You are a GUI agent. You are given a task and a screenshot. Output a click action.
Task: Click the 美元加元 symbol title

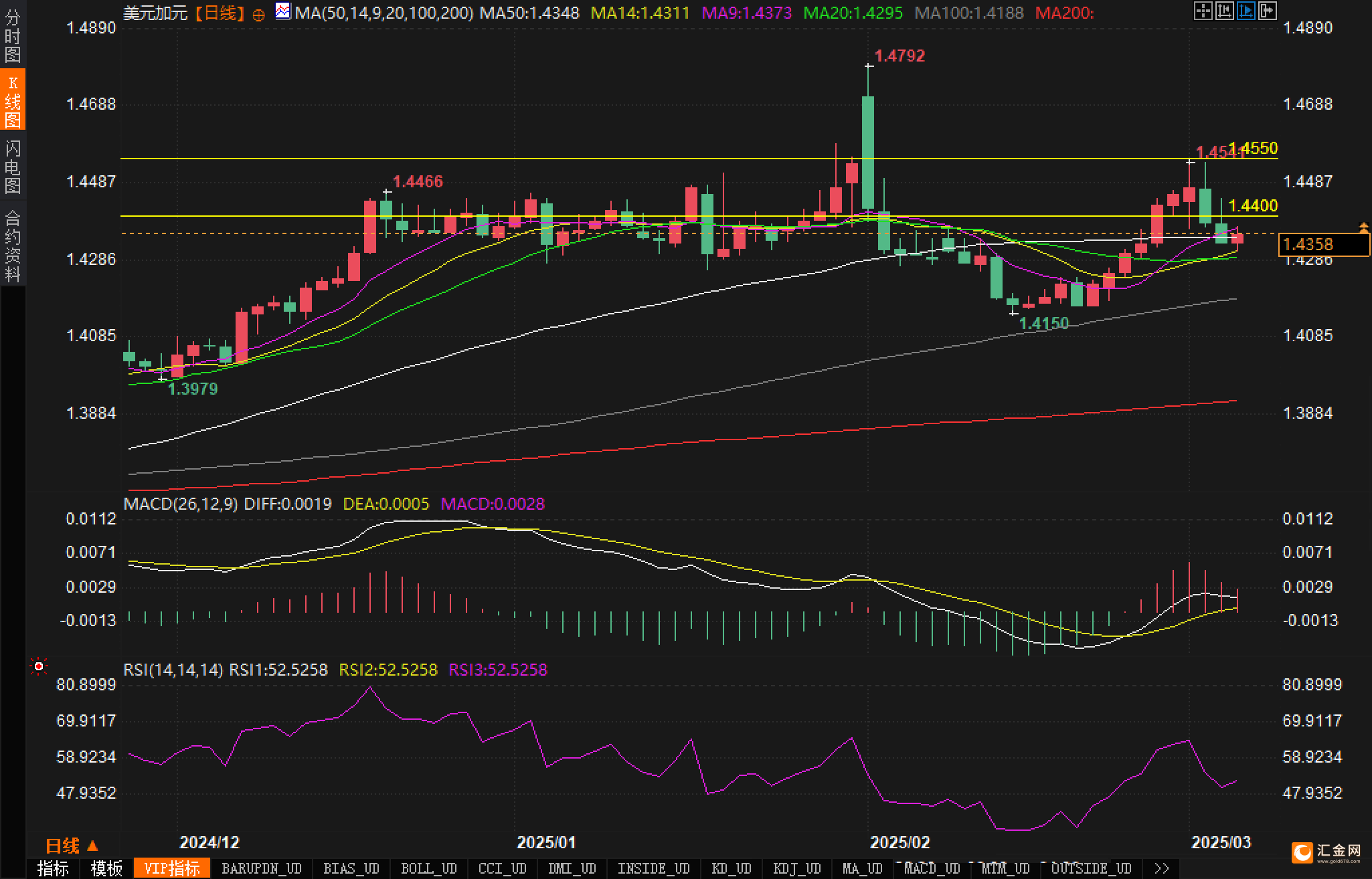(x=156, y=13)
